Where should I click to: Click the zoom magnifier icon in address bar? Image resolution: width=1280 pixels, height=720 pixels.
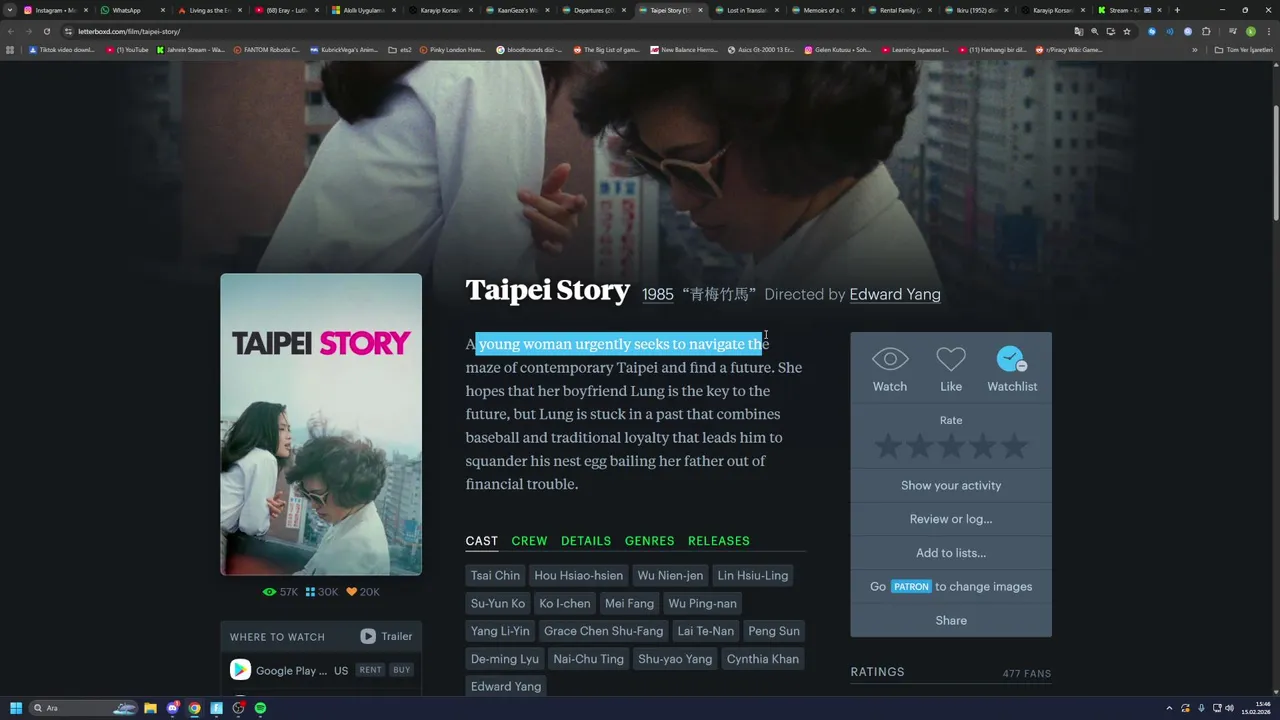pos(1094,31)
